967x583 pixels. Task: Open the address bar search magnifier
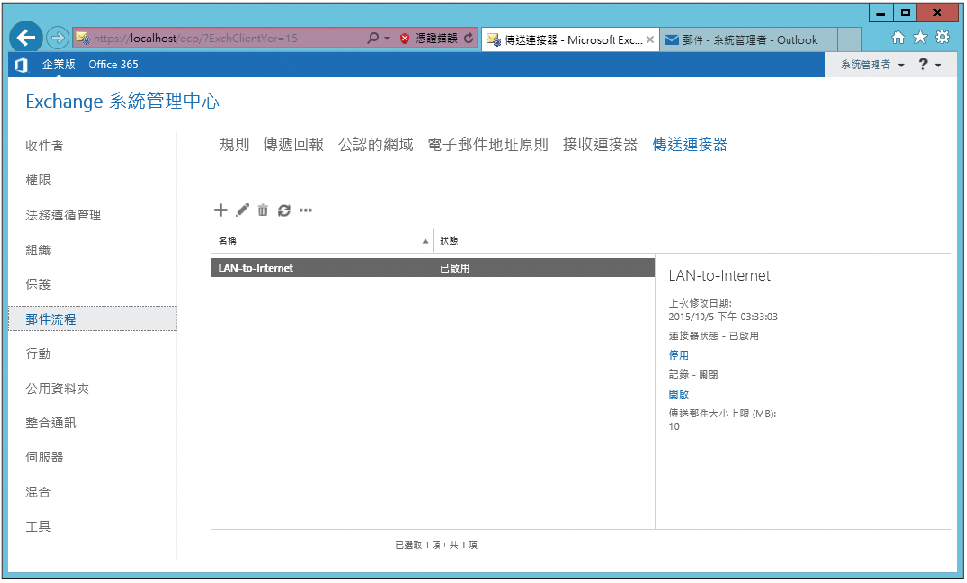[372, 38]
